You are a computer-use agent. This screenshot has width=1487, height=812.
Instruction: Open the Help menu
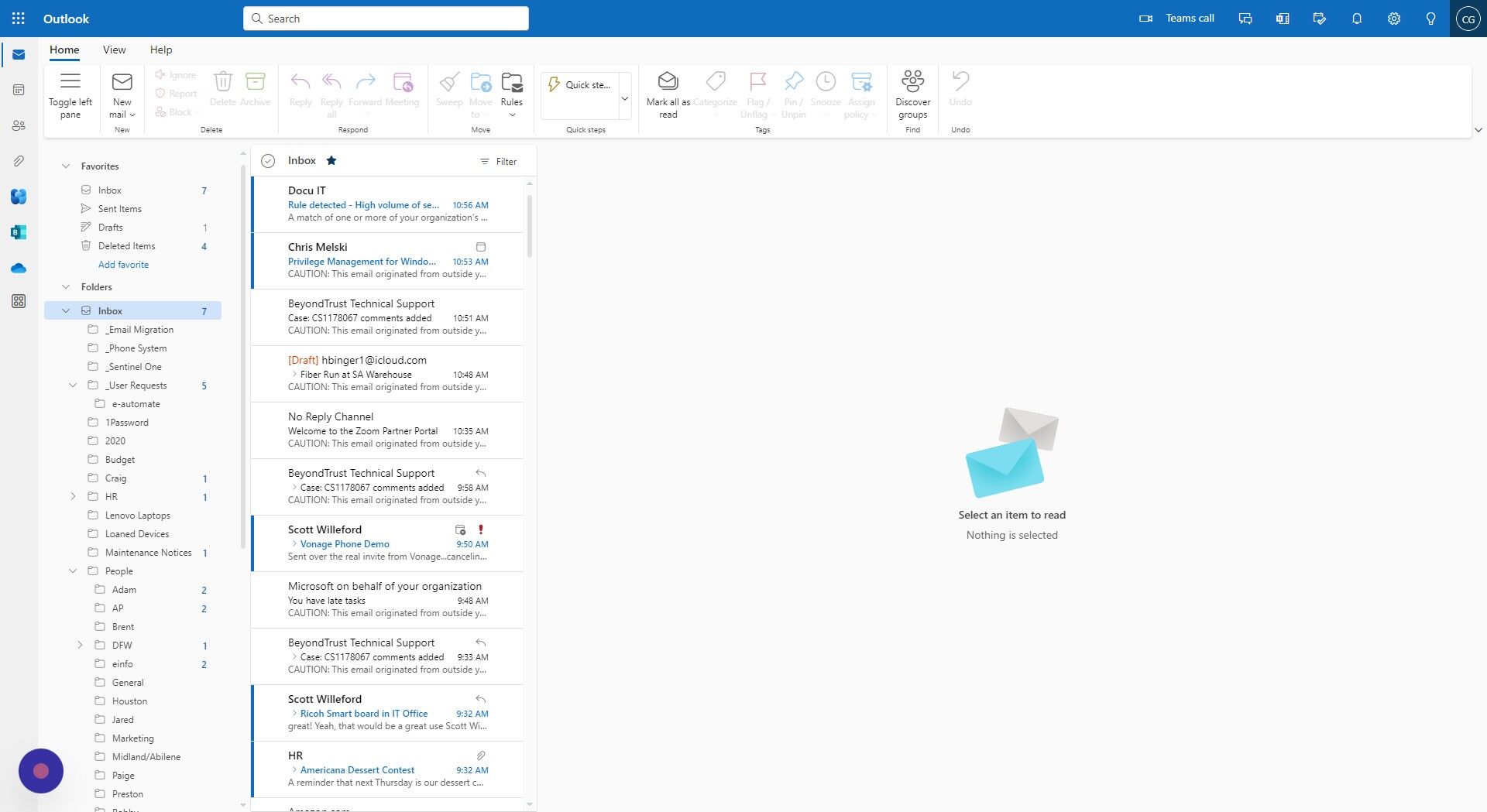click(x=161, y=49)
